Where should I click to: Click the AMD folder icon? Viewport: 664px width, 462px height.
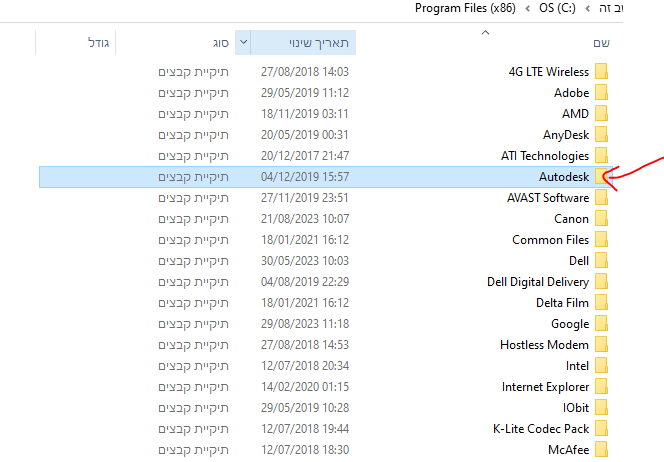[x=601, y=113]
